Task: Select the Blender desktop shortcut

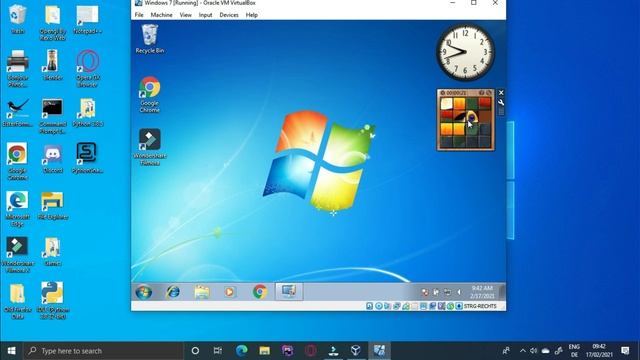Action: [53, 65]
